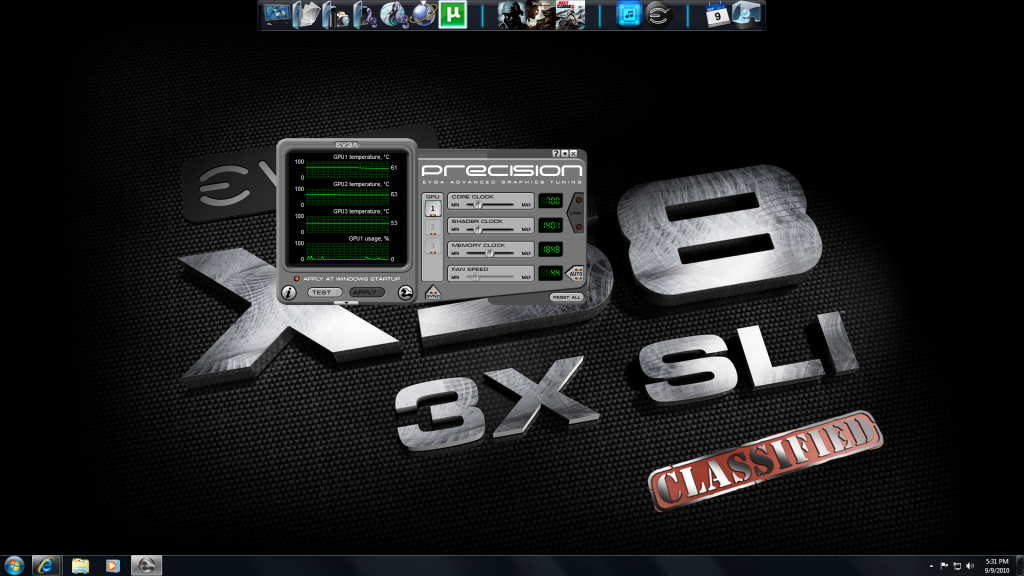Image resolution: width=1024 pixels, height=576 pixels.
Task: Open the last dock icon beside calendar
Action: (746, 15)
